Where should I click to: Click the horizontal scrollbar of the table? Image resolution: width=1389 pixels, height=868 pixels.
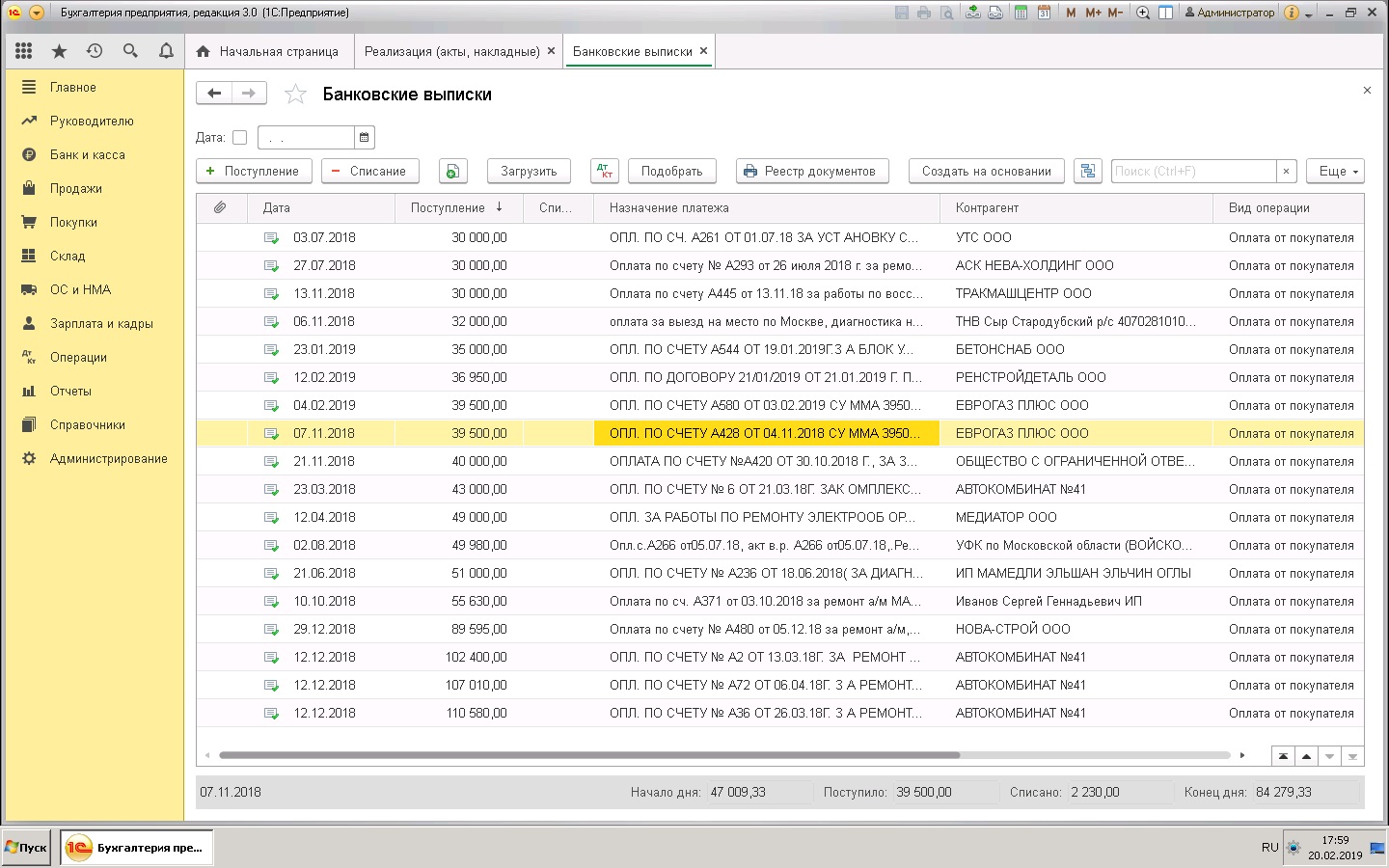[588, 755]
